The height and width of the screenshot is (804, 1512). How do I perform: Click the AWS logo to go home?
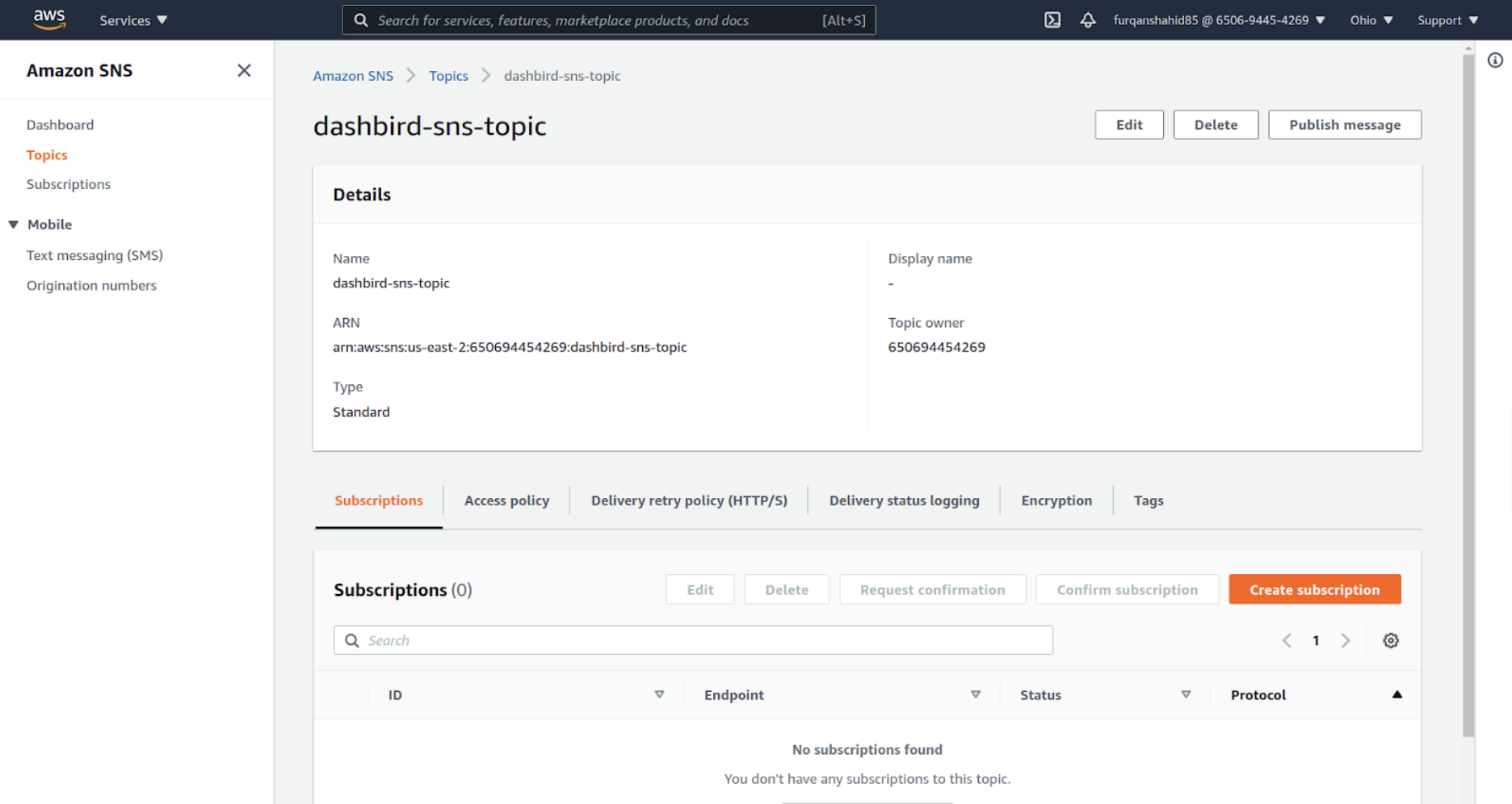coord(48,19)
